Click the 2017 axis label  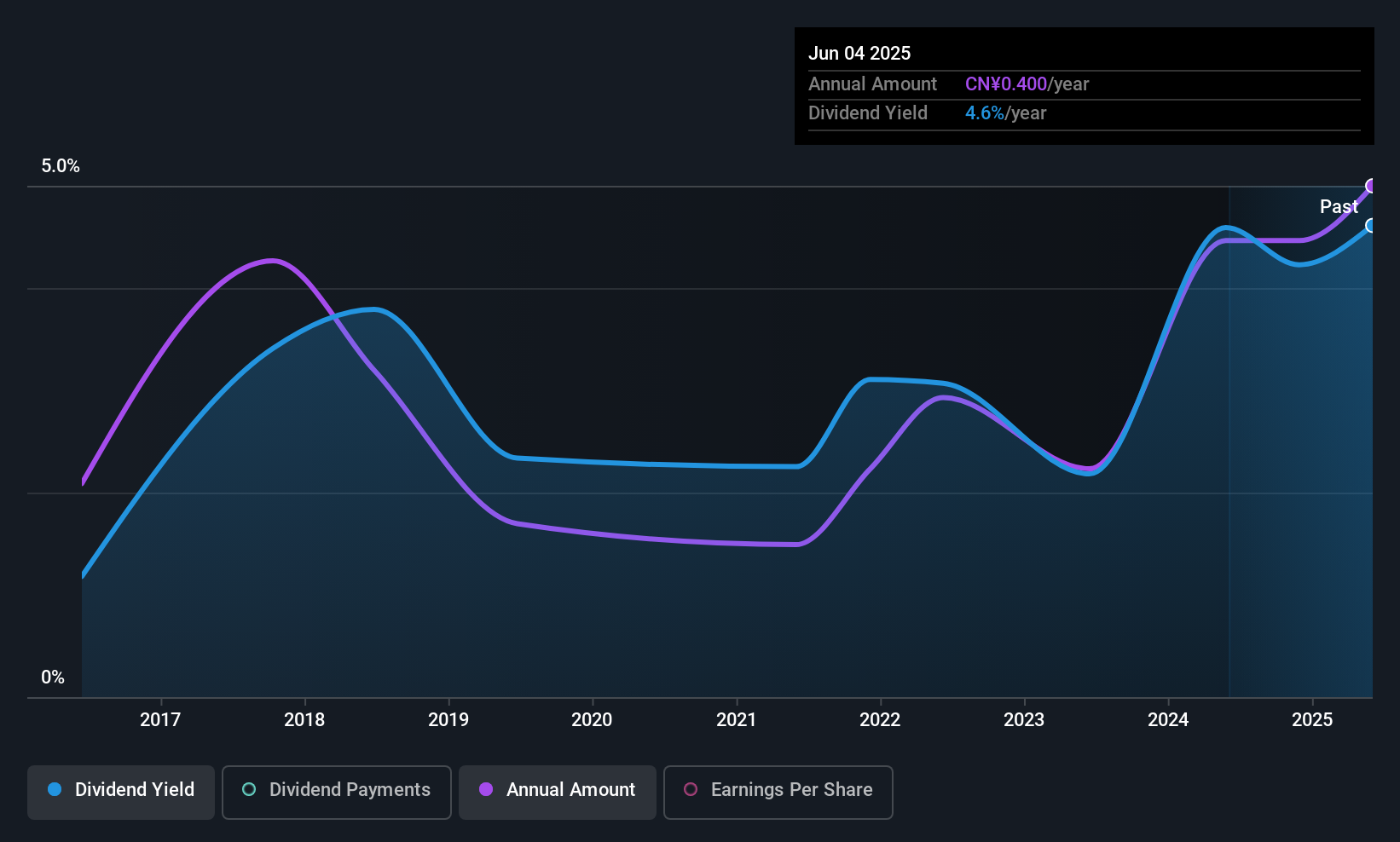160,720
